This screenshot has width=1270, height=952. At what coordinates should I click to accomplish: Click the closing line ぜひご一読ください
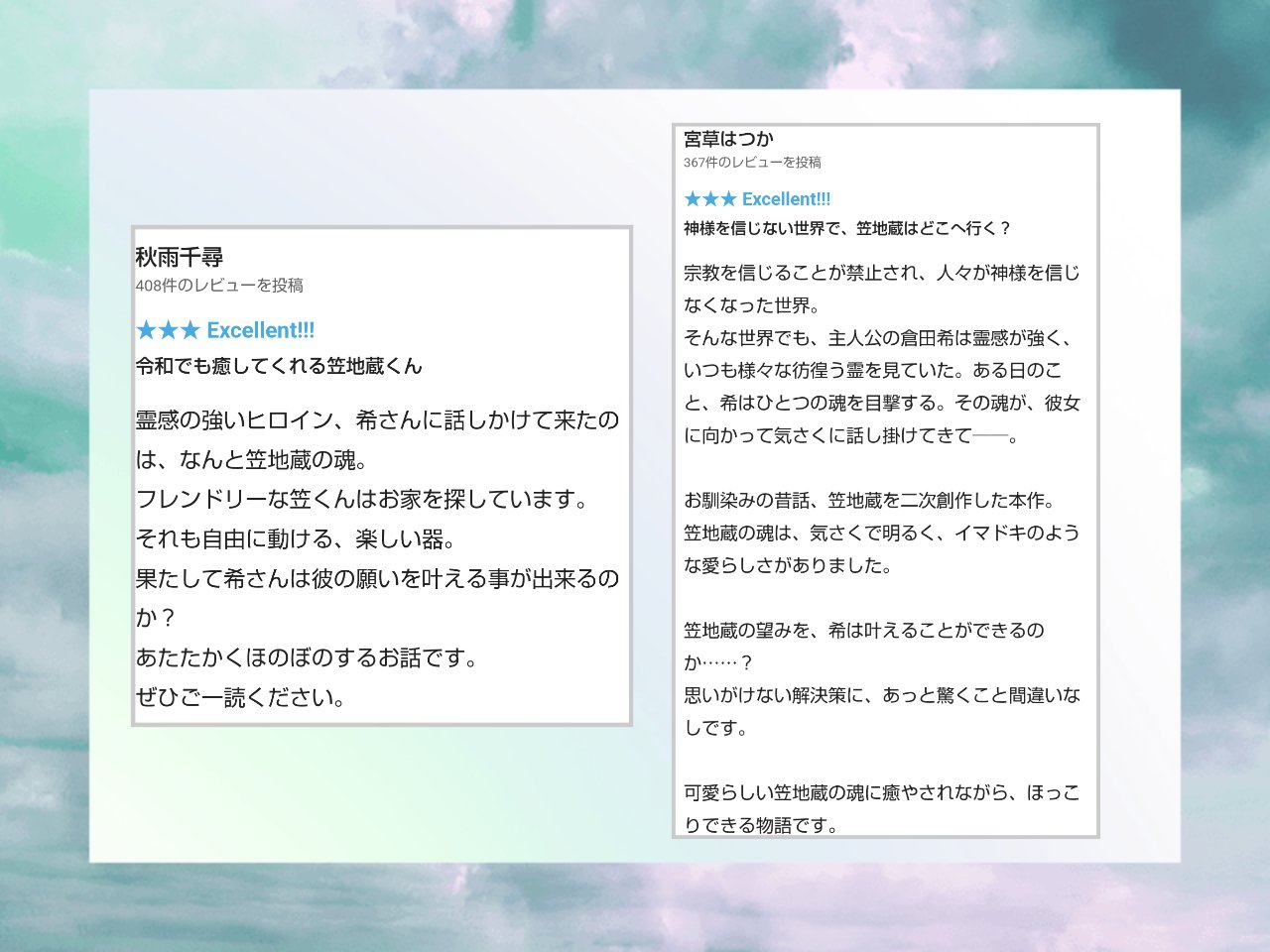point(241,698)
